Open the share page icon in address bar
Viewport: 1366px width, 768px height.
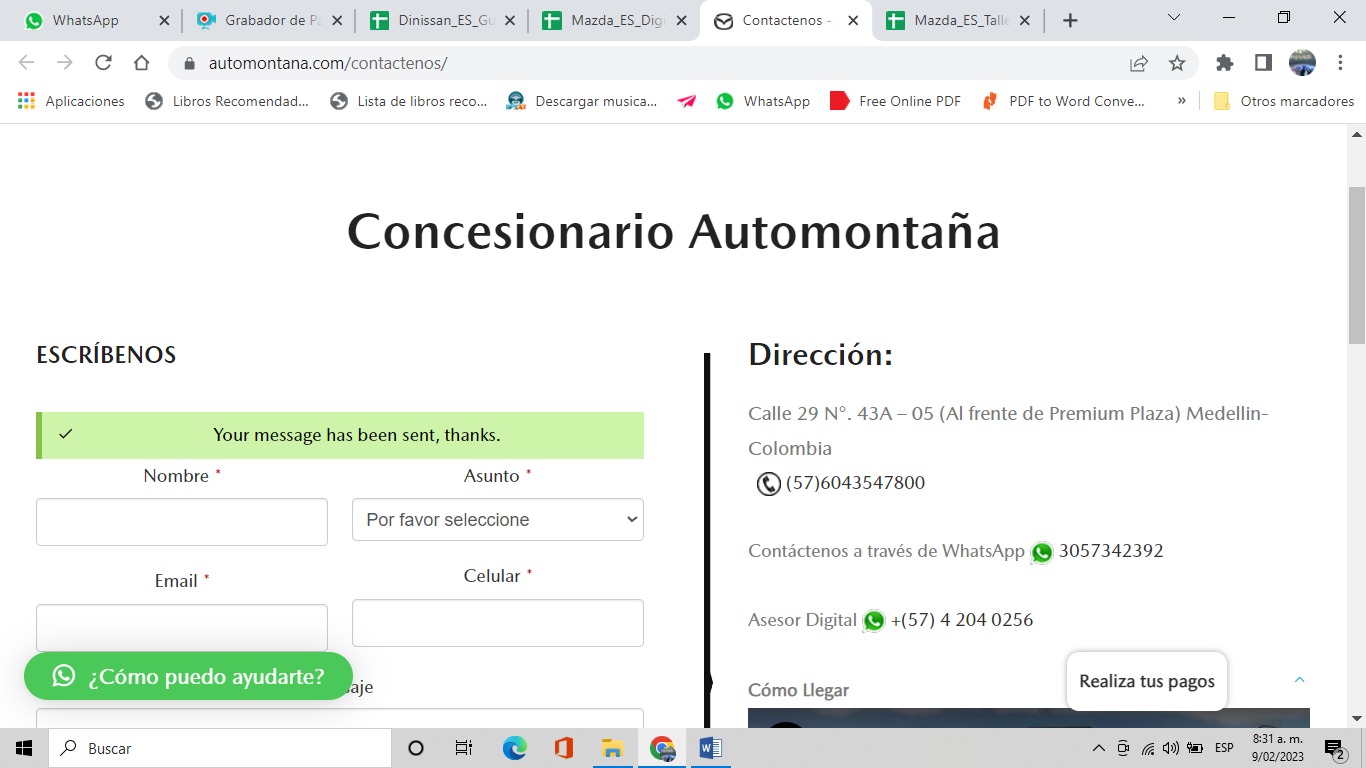coord(1139,63)
